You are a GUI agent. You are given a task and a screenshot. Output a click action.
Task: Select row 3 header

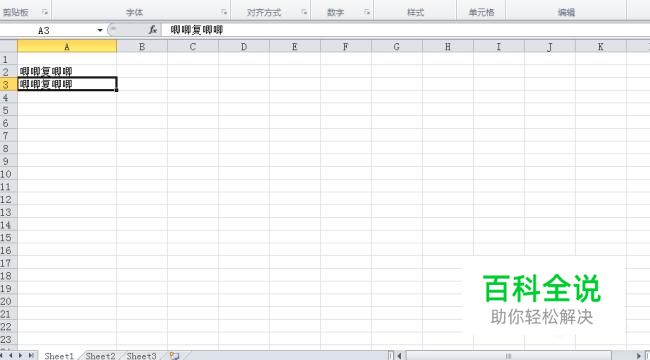pos(8,85)
